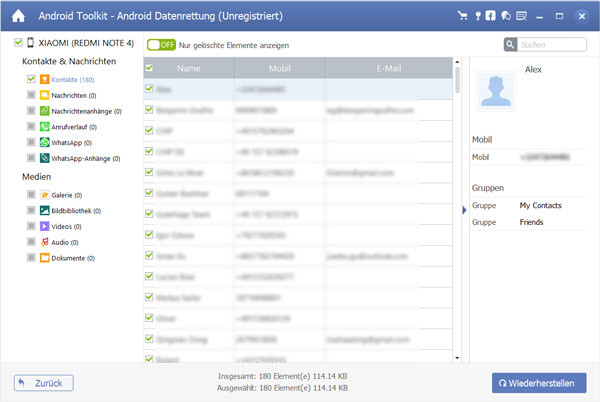Sort by the E-Mail column header

coord(389,68)
